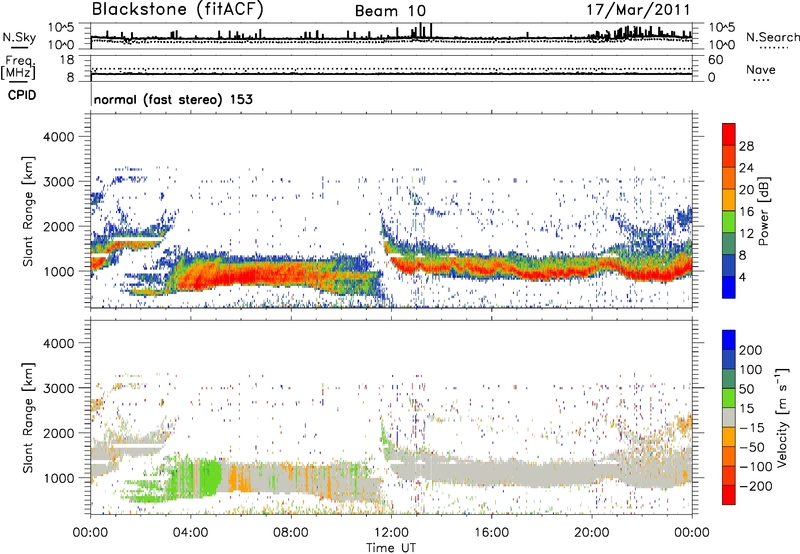Click the 'Nave' legend label

pos(761,69)
